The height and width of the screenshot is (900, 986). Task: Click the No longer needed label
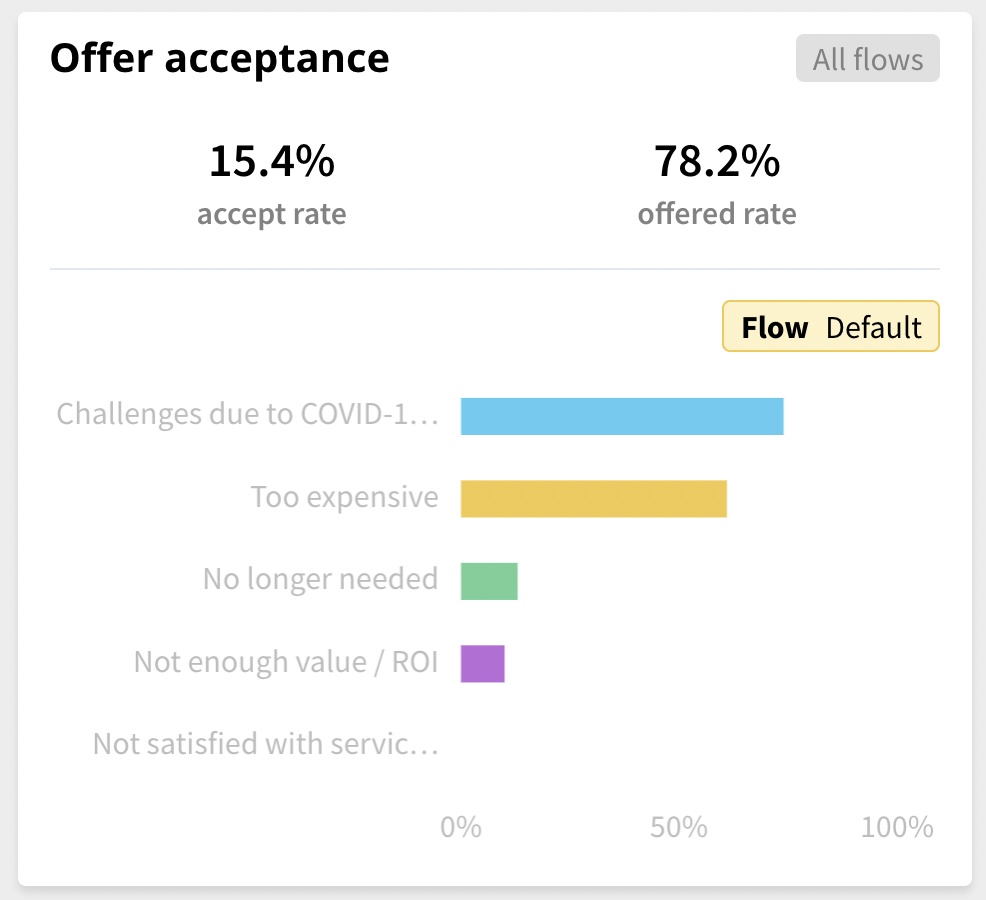(321, 579)
